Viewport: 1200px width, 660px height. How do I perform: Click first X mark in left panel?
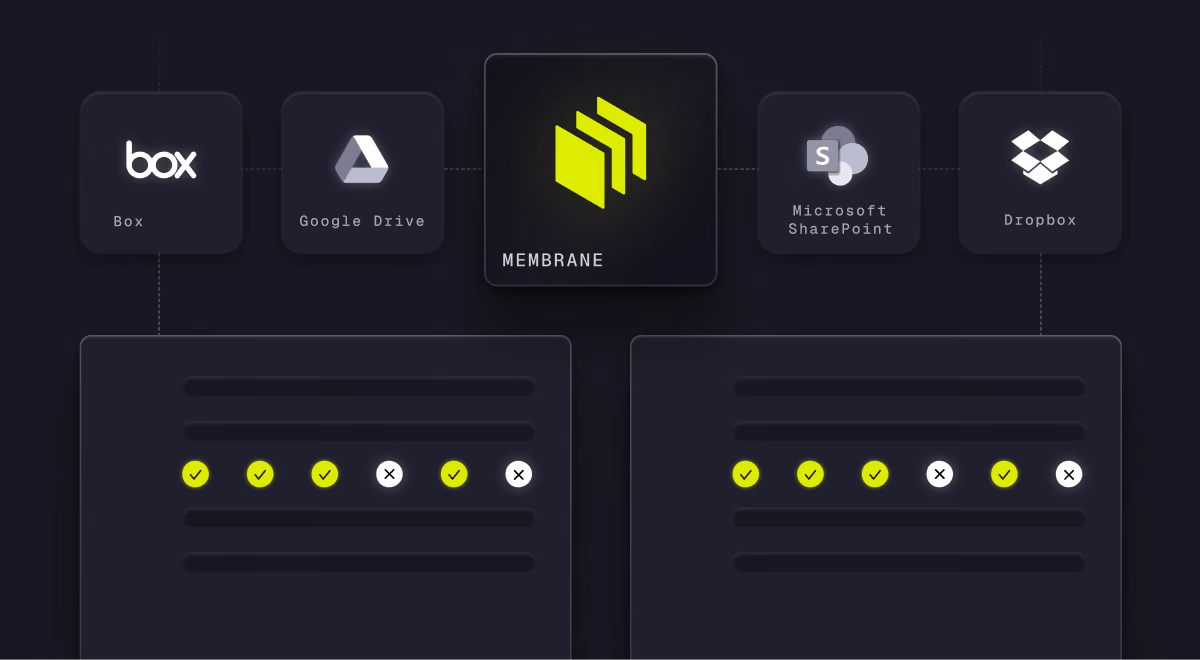[x=389, y=474]
